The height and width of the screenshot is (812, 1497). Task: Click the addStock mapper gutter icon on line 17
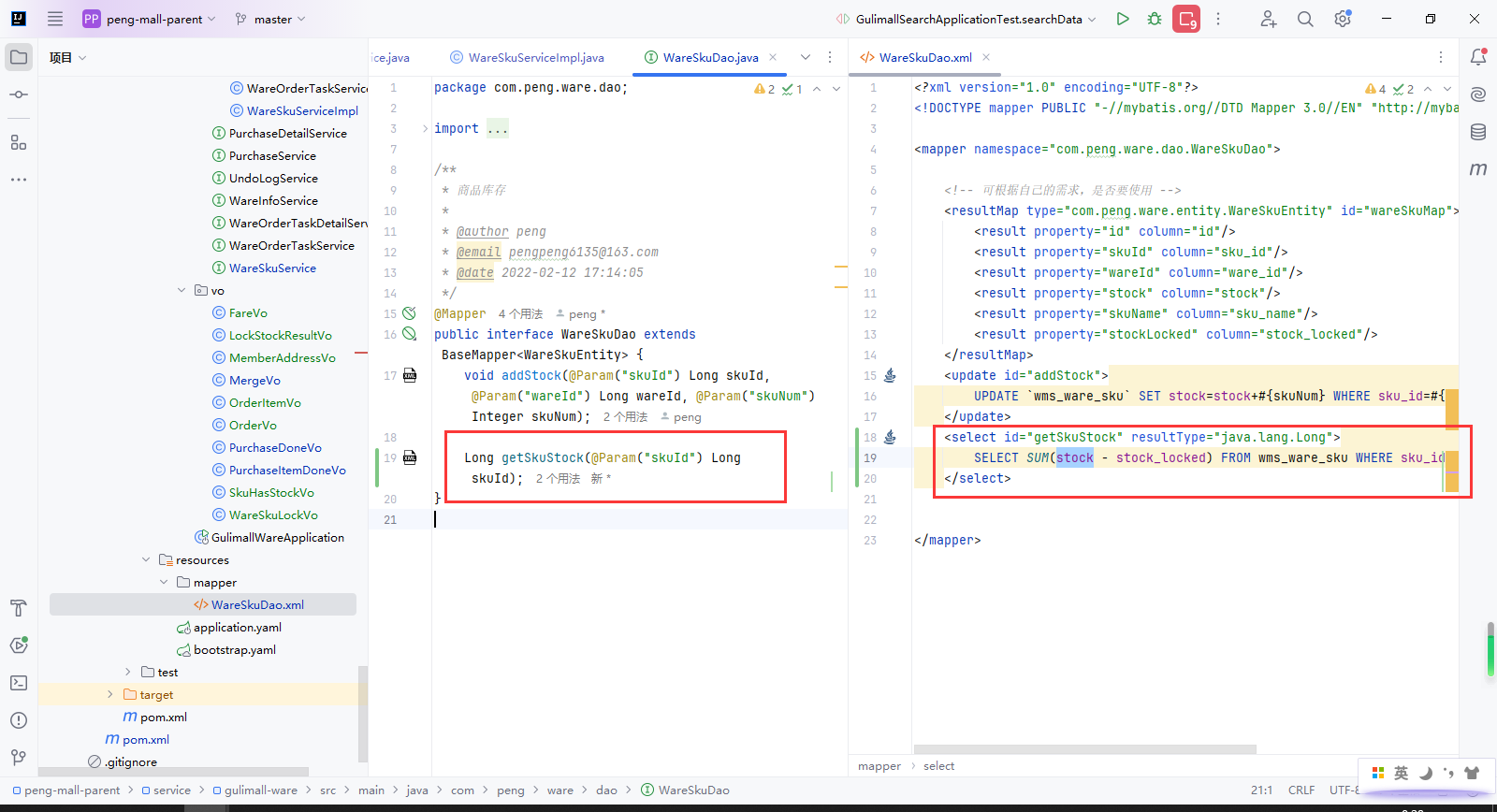[x=410, y=375]
